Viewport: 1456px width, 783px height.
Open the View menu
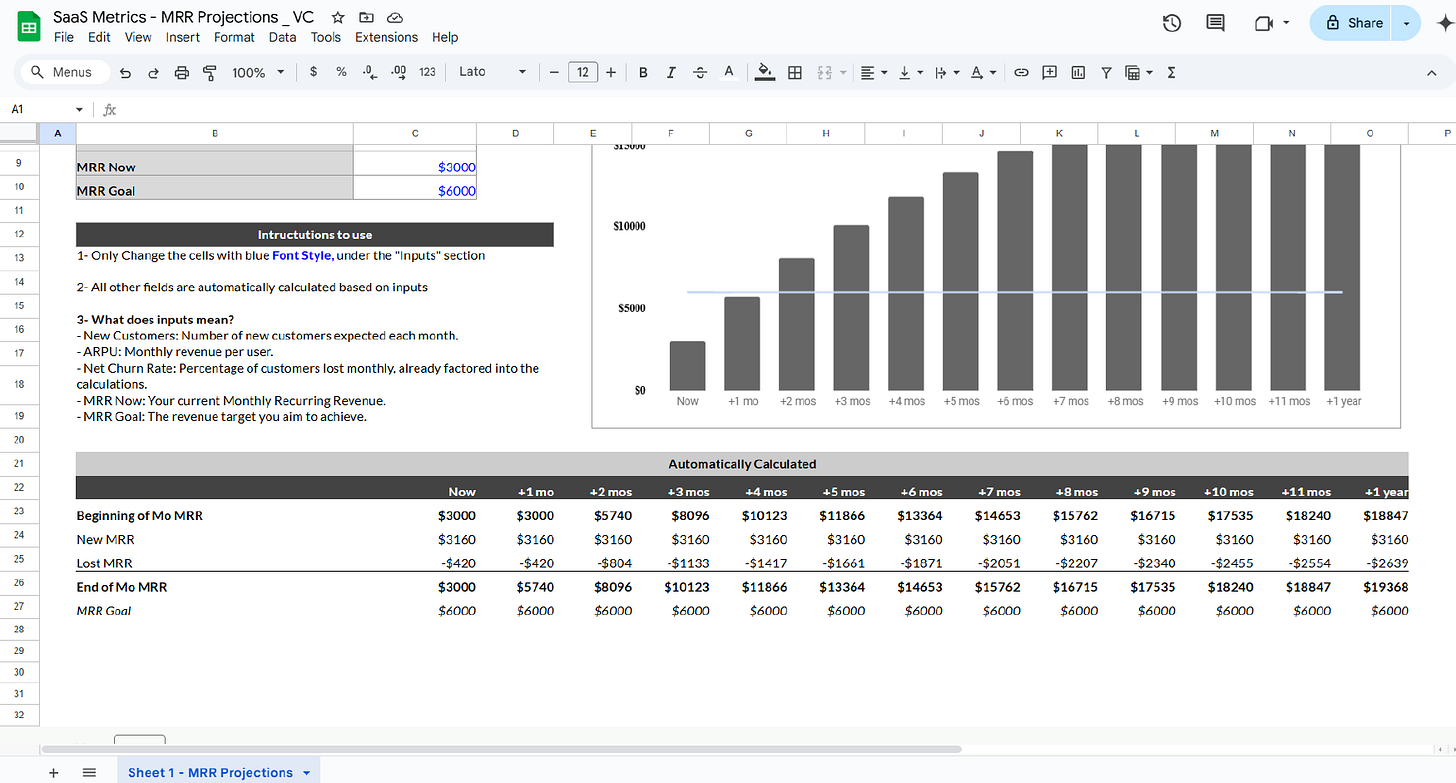(x=138, y=37)
